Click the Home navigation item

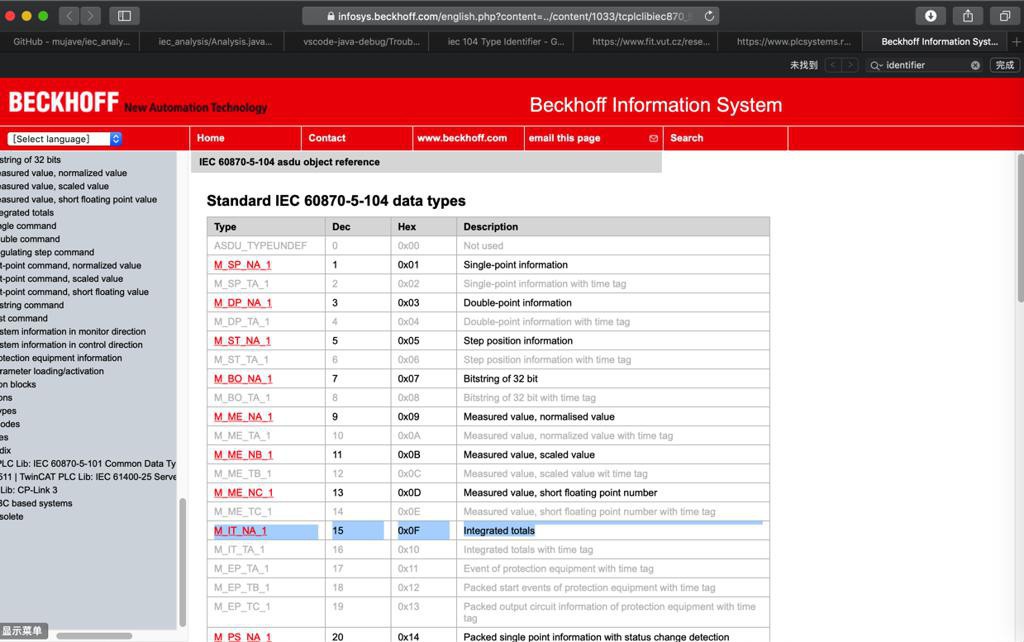click(210, 138)
